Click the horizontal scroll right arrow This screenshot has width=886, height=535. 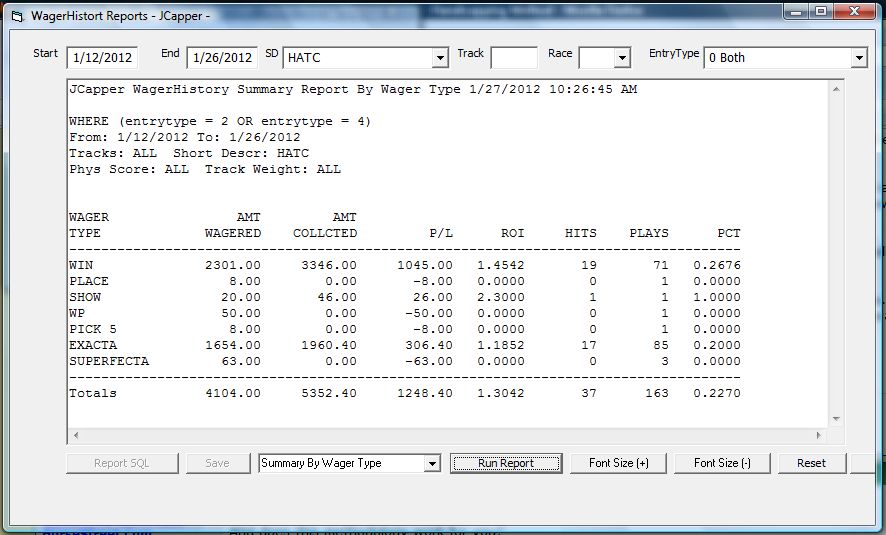[819, 435]
